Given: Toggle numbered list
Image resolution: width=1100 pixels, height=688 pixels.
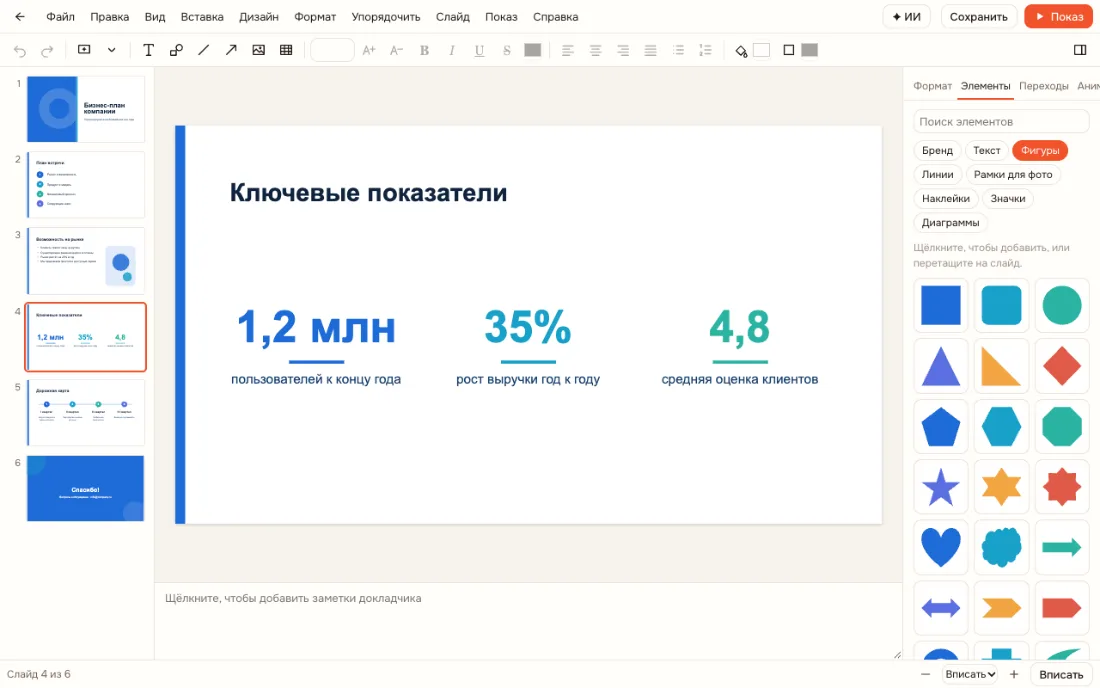Looking at the screenshot, I should (x=706, y=50).
